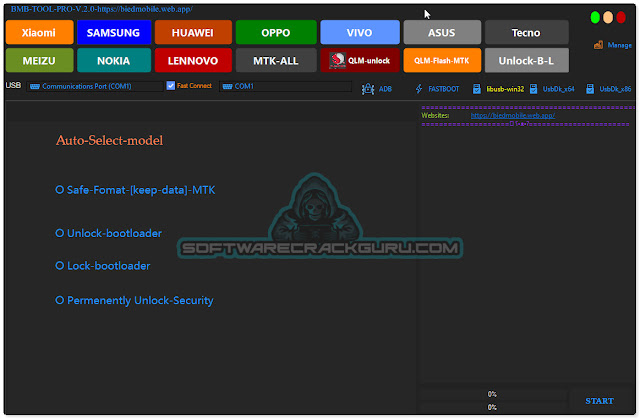Switch to the LENNOVO tab

pyautogui.click(x=193, y=60)
